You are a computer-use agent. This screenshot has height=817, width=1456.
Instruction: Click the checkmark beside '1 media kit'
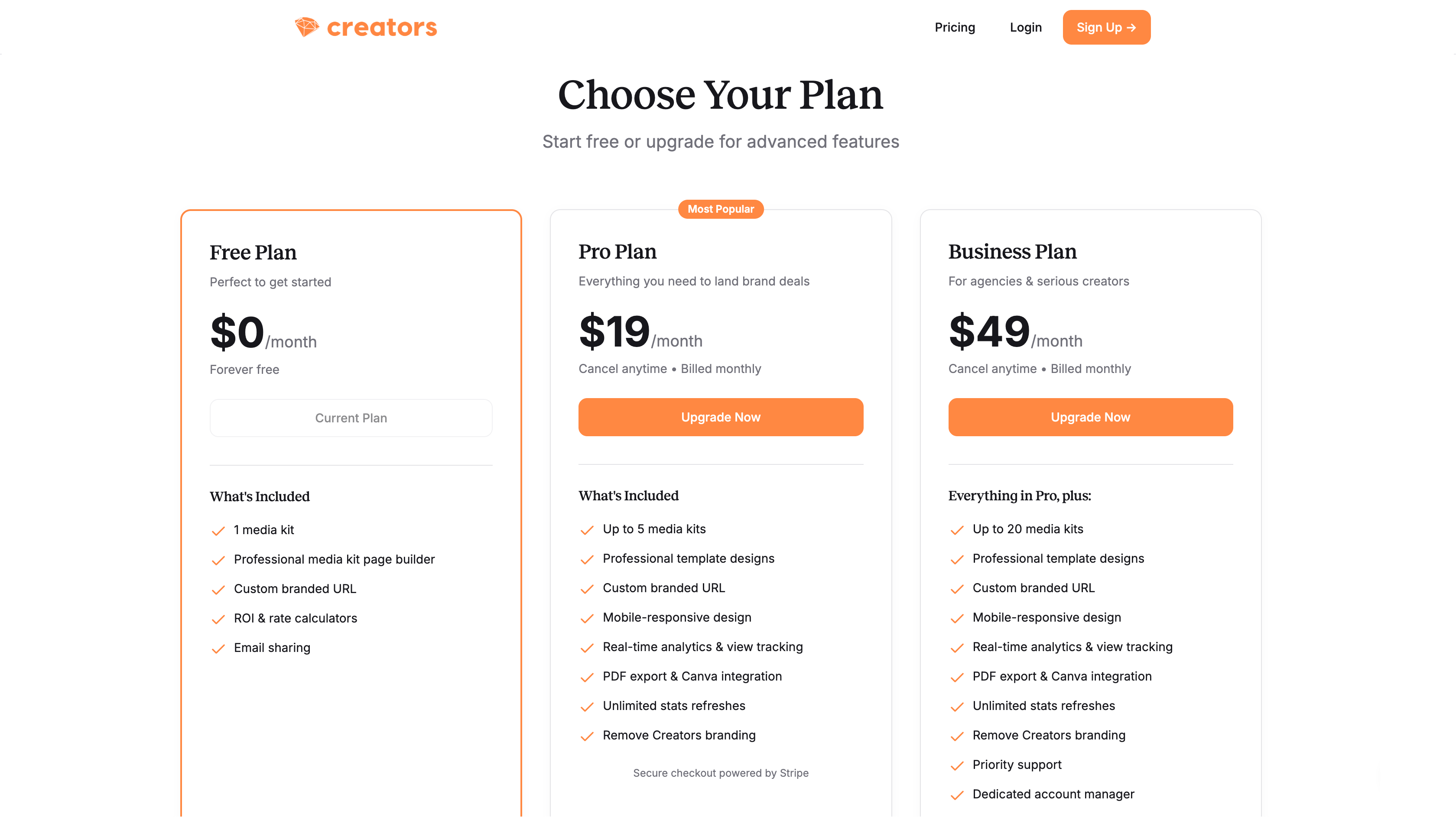pos(218,531)
